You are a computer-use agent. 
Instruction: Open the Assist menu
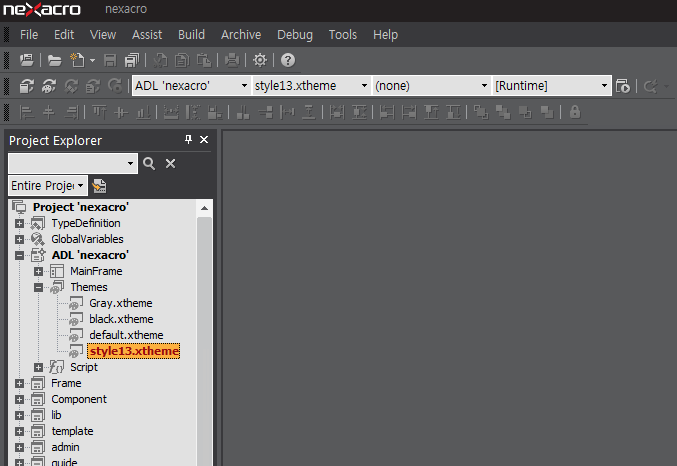147,35
